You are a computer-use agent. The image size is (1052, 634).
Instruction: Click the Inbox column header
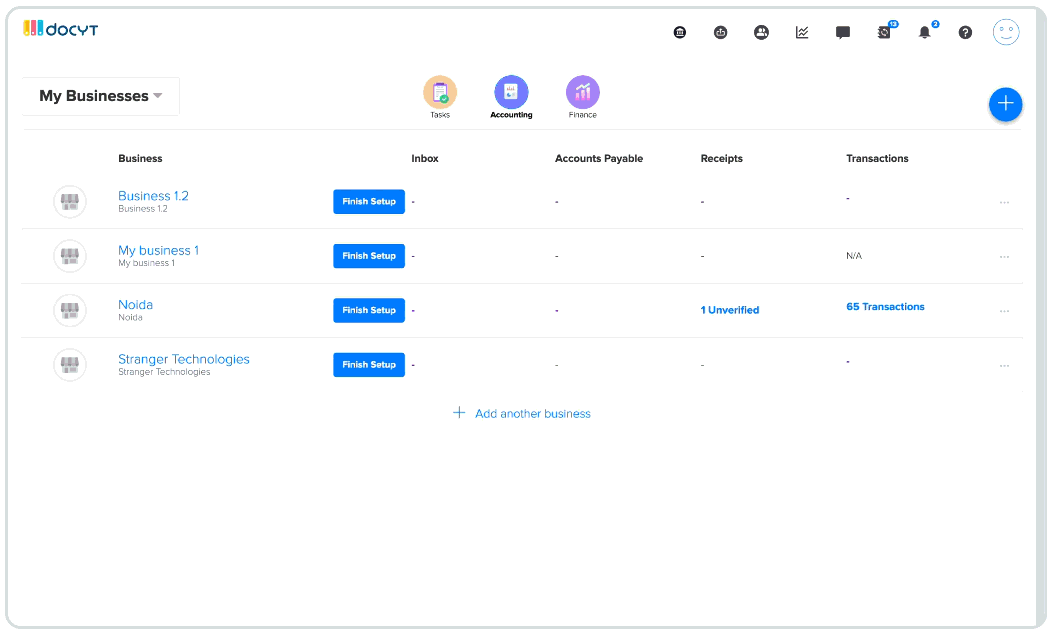[425, 158]
